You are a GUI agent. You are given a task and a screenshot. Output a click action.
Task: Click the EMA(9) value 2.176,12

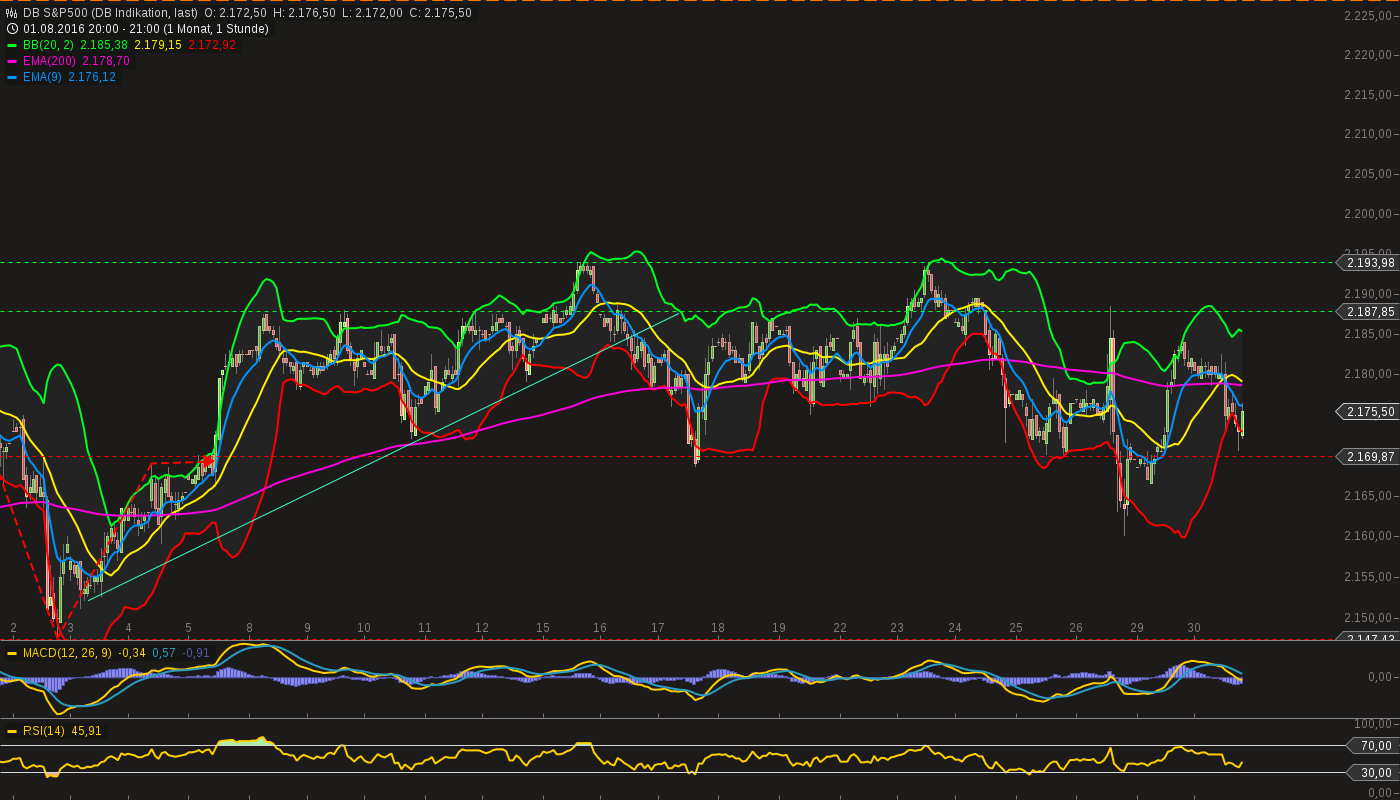click(x=92, y=77)
